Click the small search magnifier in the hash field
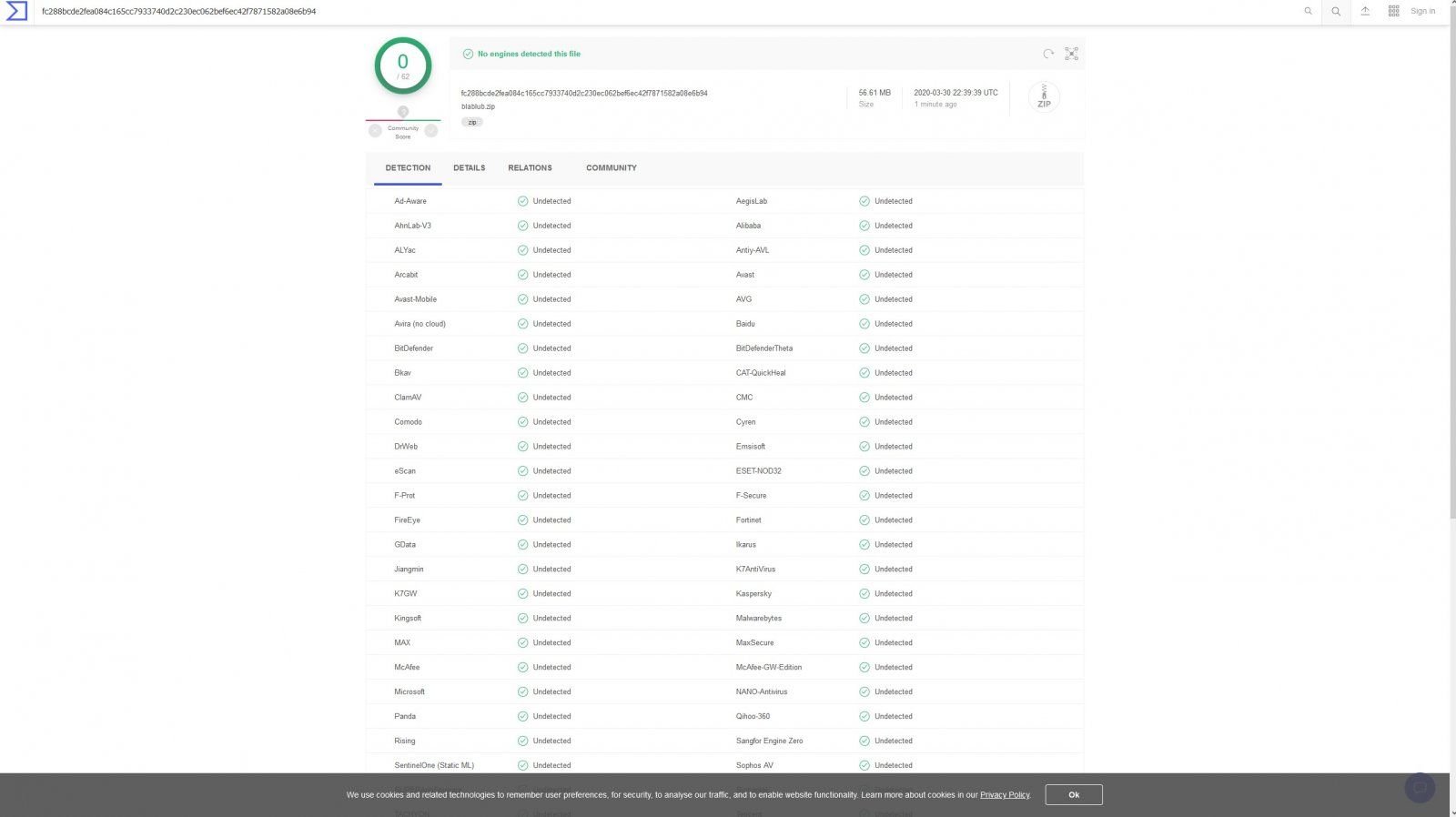Image resolution: width=1456 pixels, height=817 pixels. point(1308,11)
